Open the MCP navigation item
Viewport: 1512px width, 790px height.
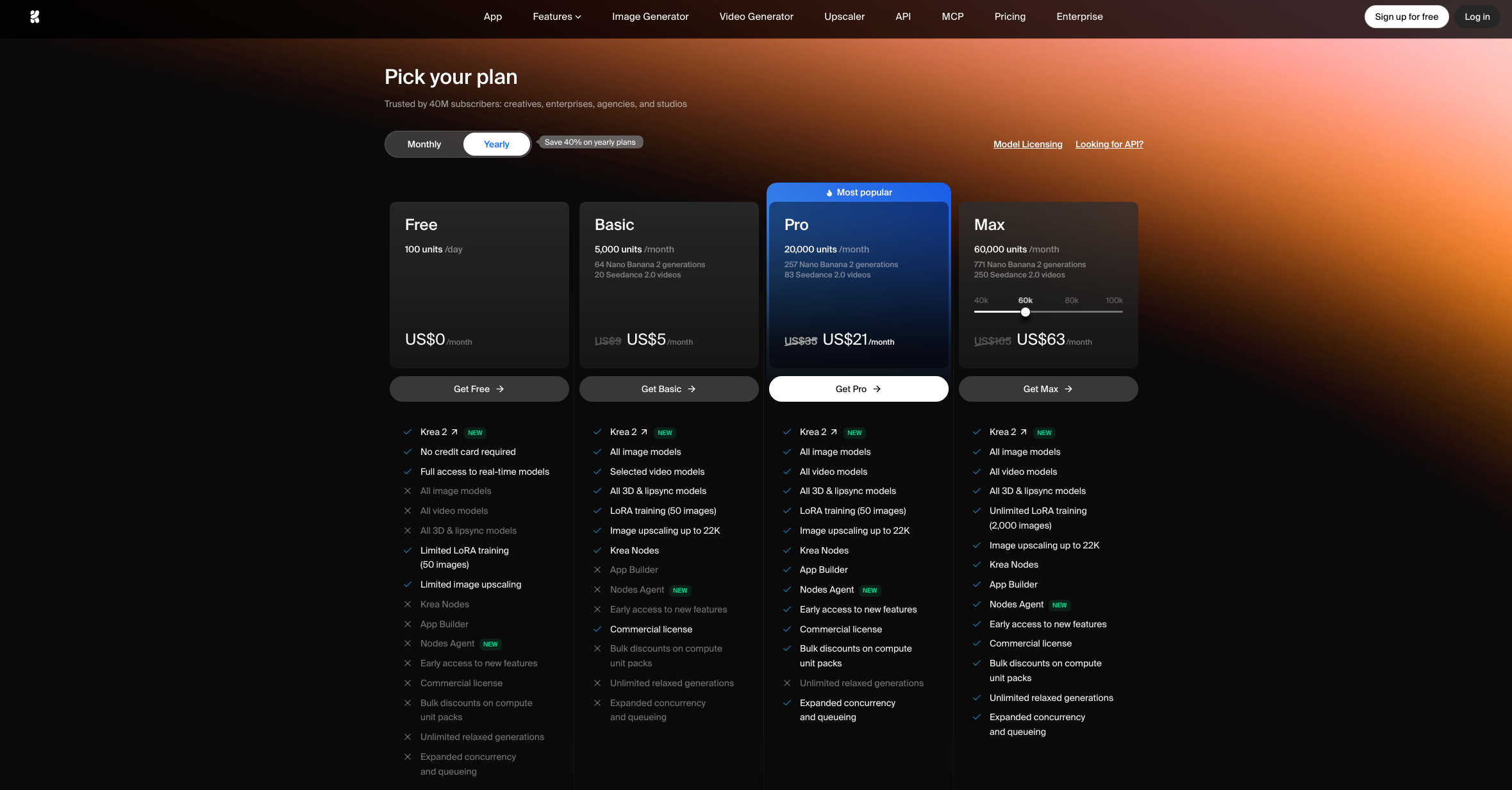[953, 17]
